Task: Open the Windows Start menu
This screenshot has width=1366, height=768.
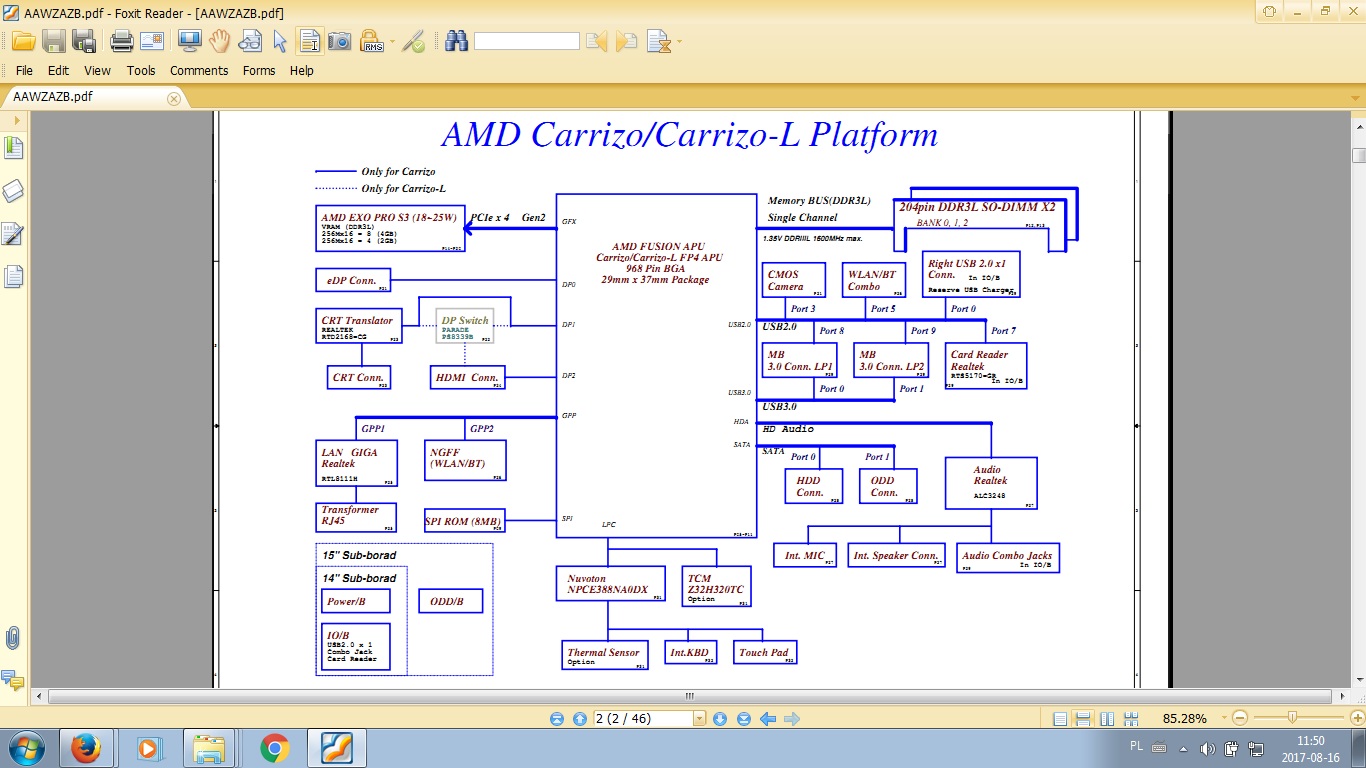Action: pos(25,748)
